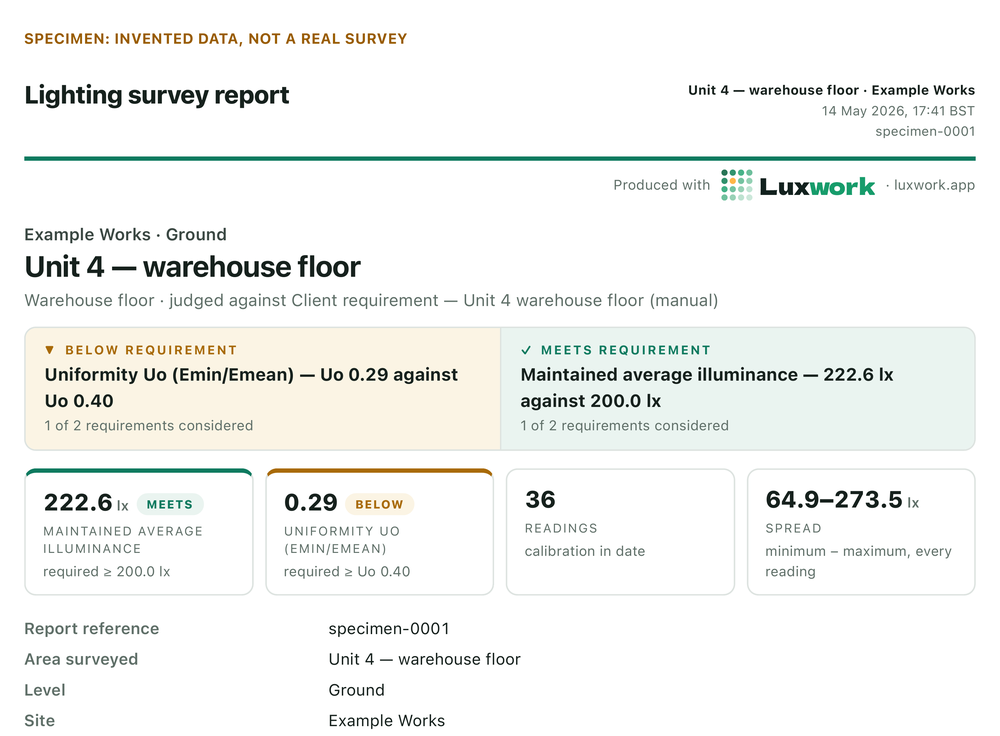
Task: Click the Example Works site value
Action: pyautogui.click(x=386, y=721)
